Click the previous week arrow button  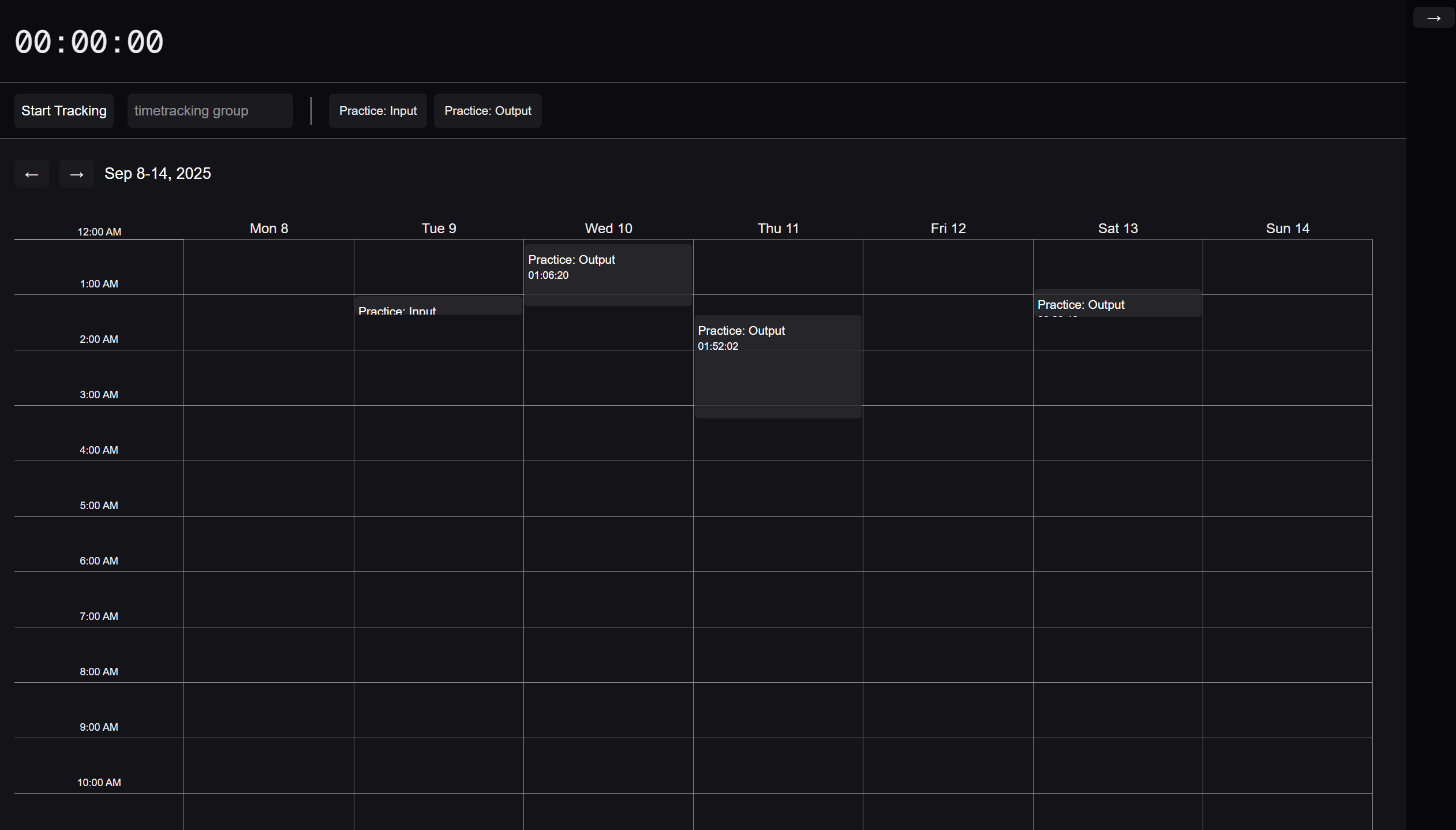(x=32, y=174)
